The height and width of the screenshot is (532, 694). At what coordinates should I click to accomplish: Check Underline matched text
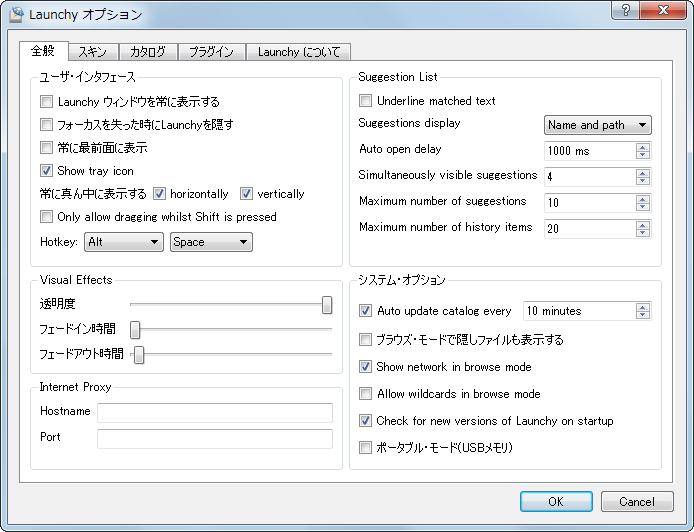(x=365, y=101)
